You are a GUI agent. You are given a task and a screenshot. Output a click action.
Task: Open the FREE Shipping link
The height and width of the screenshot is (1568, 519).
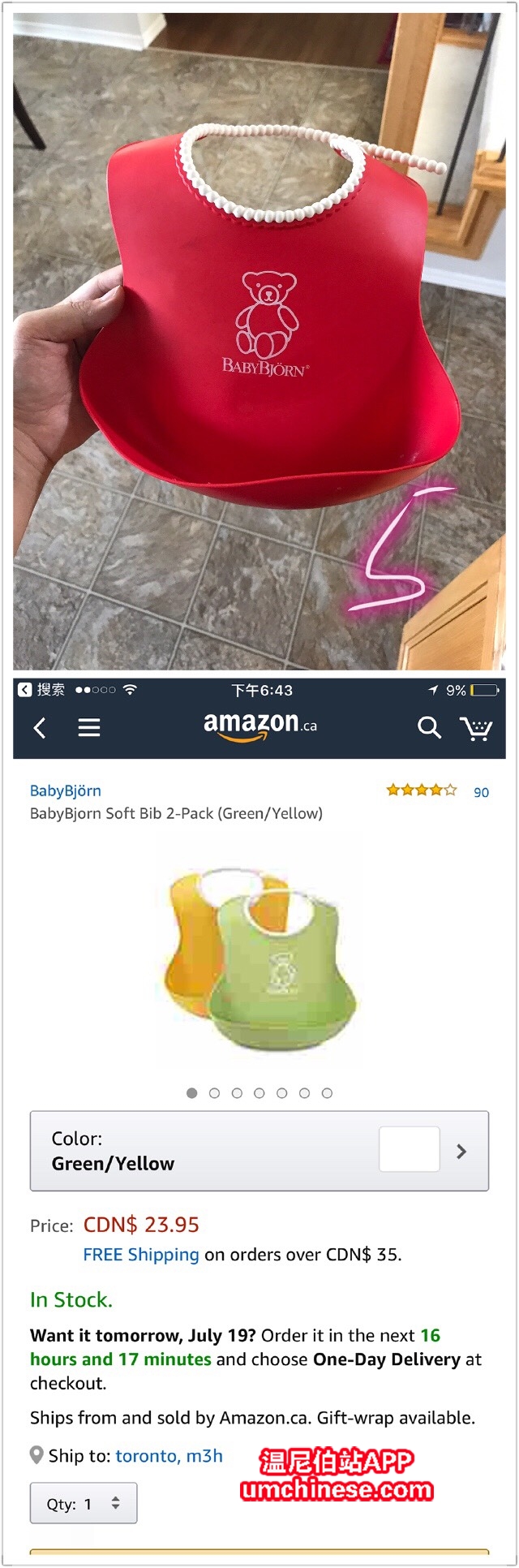pyautogui.click(x=141, y=1255)
